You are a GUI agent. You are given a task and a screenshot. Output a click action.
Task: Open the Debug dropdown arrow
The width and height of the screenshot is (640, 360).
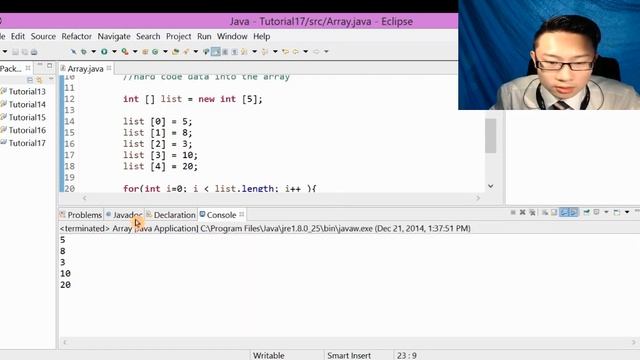click(x=93, y=52)
